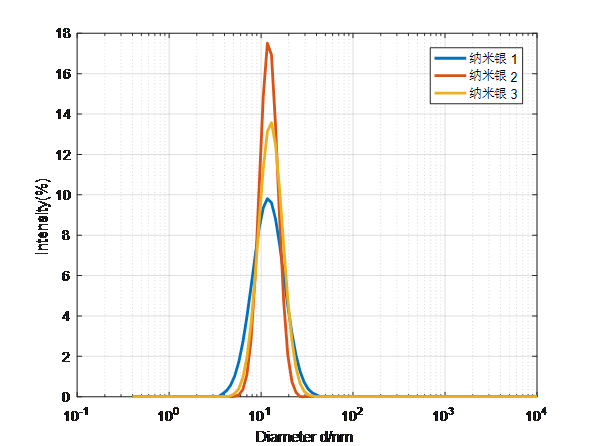Screen dimensions: 593x446
Task: Click the x-axis tick label 10^1
Action: 261,415
